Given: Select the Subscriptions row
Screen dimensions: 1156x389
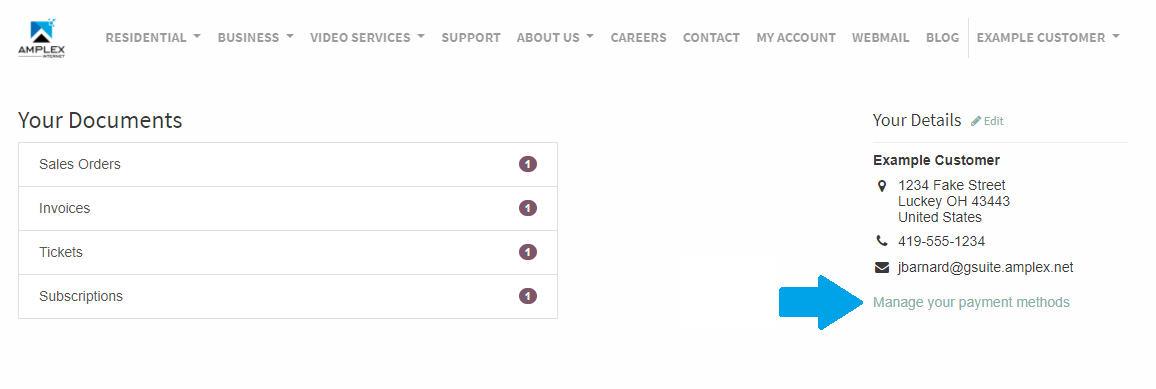Looking at the screenshot, I should [288, 297].
